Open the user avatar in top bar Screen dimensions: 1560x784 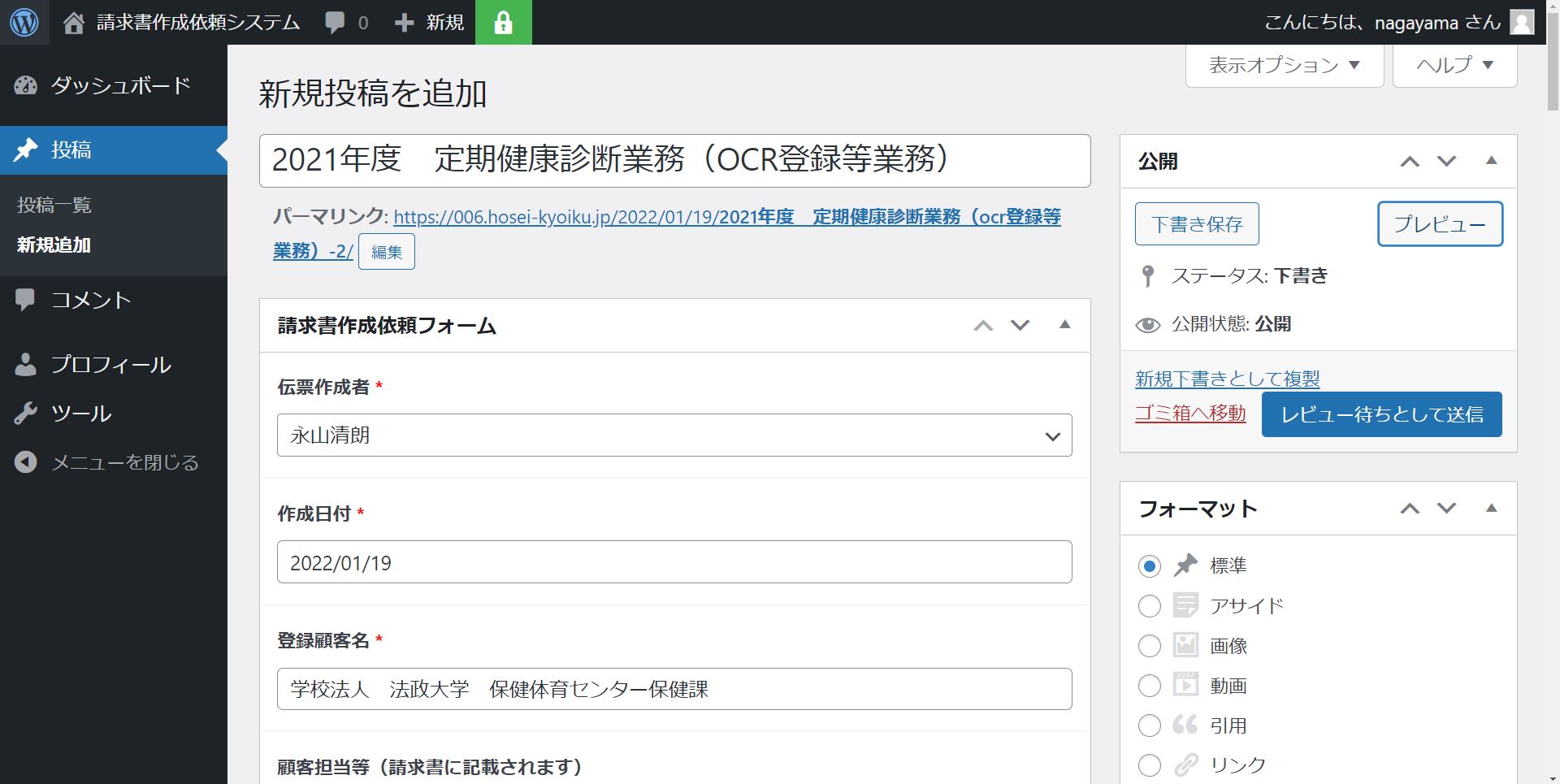pyautogui.click(x=1522, y=23)
